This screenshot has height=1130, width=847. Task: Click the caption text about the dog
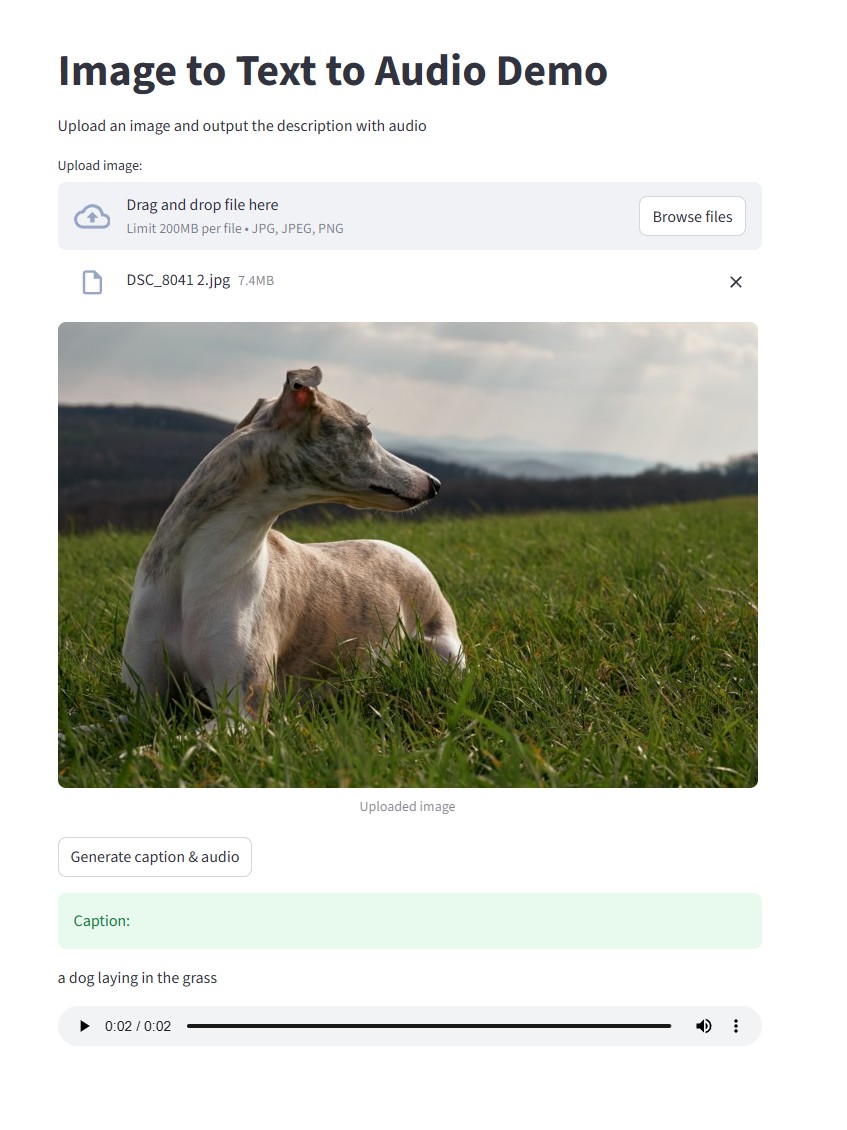(x=137, y=978)
